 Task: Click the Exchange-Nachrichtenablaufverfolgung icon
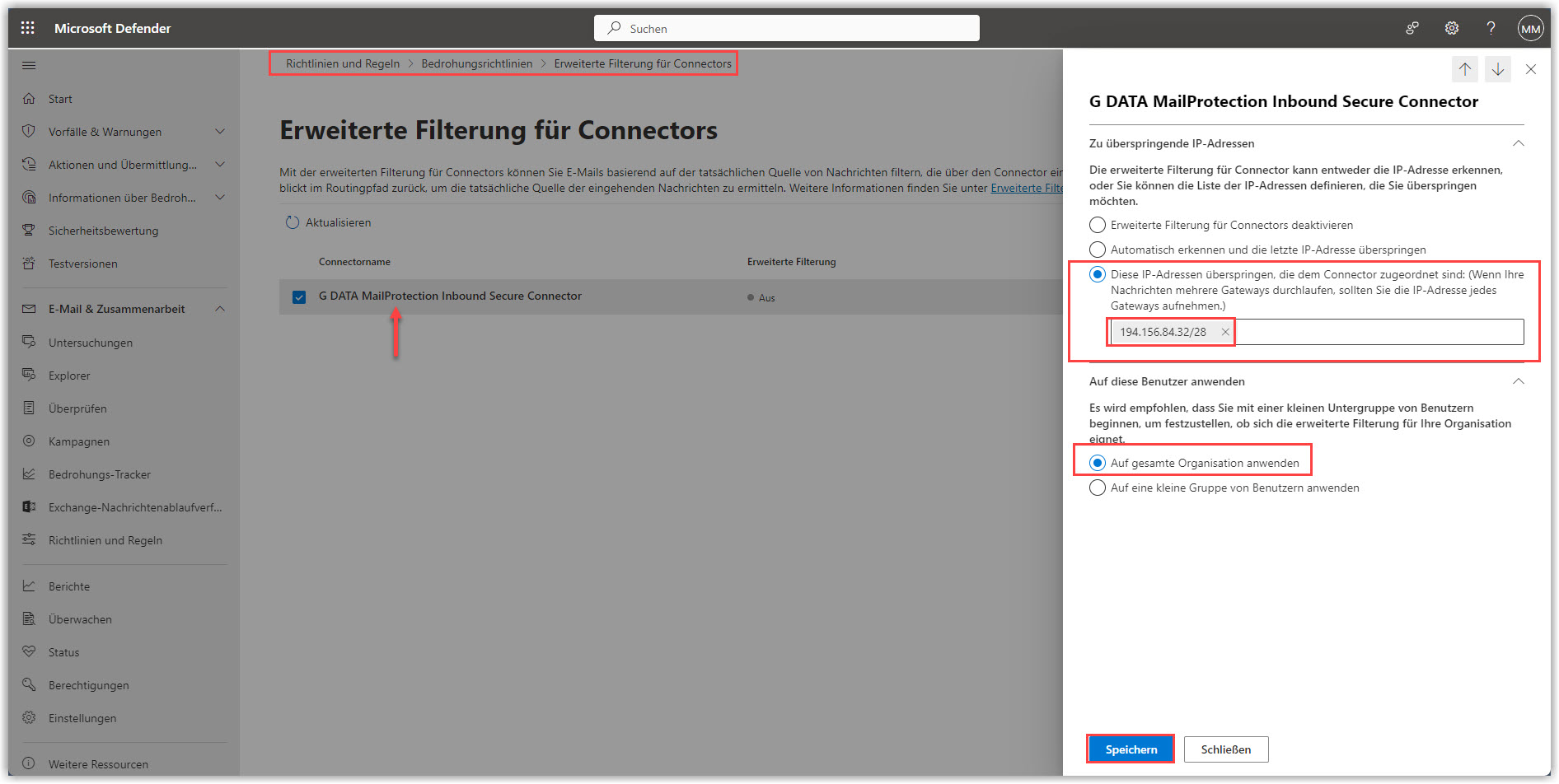[x=29, y=506]
